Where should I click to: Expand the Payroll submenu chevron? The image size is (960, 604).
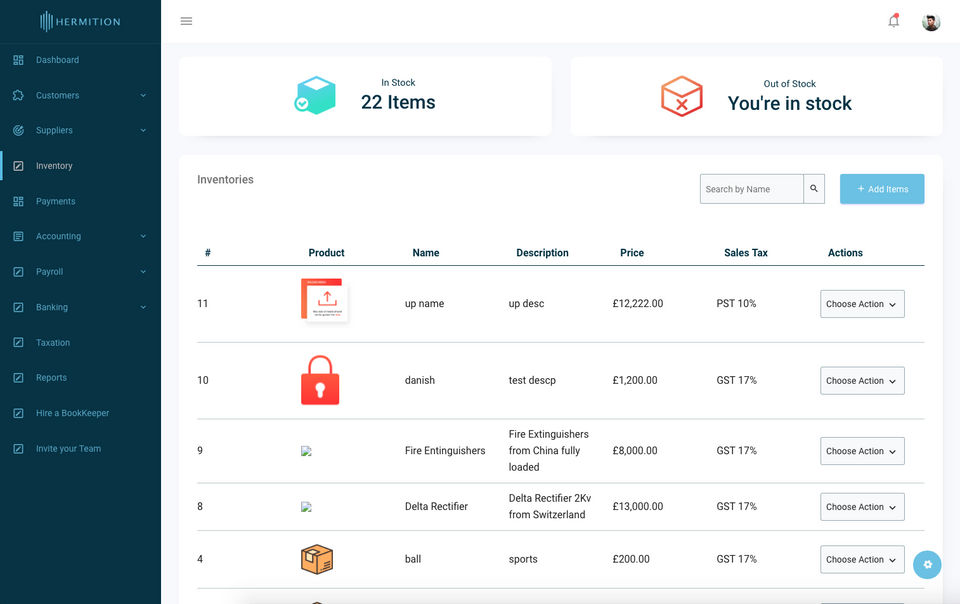pos(143,272)
